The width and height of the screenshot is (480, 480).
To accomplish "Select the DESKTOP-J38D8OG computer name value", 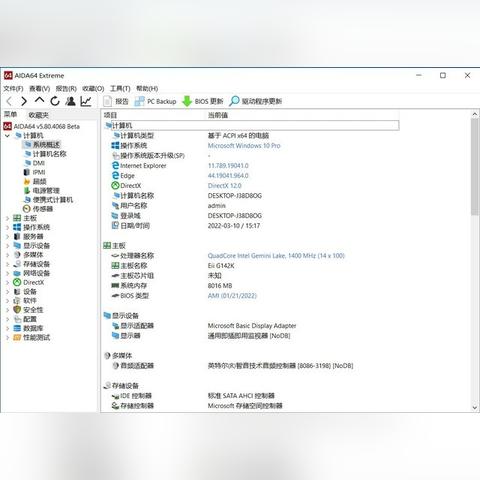I will coord(235,196).
